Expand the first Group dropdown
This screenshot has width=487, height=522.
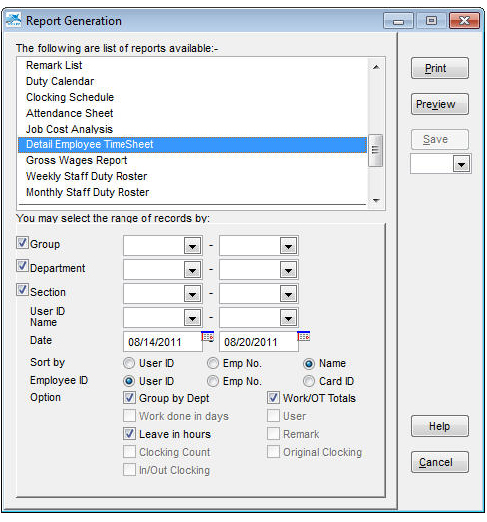click(x=192, y=246)
